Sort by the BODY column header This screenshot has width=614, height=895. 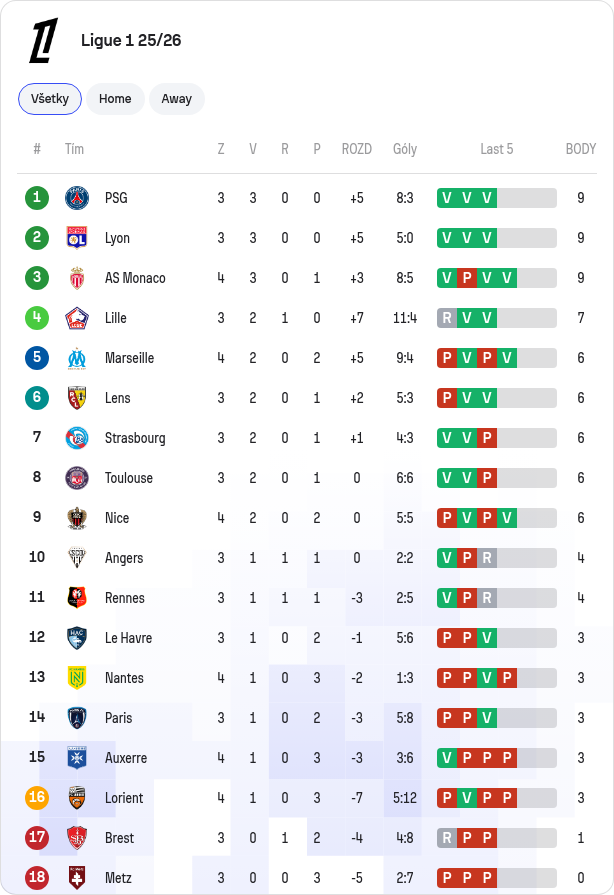[x=580, y=149]
